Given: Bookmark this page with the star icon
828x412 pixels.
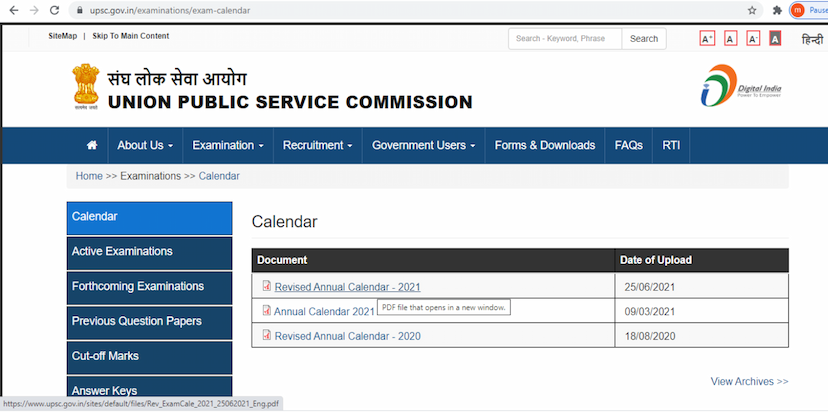Looking at the screenshot, I should point(752,11).
